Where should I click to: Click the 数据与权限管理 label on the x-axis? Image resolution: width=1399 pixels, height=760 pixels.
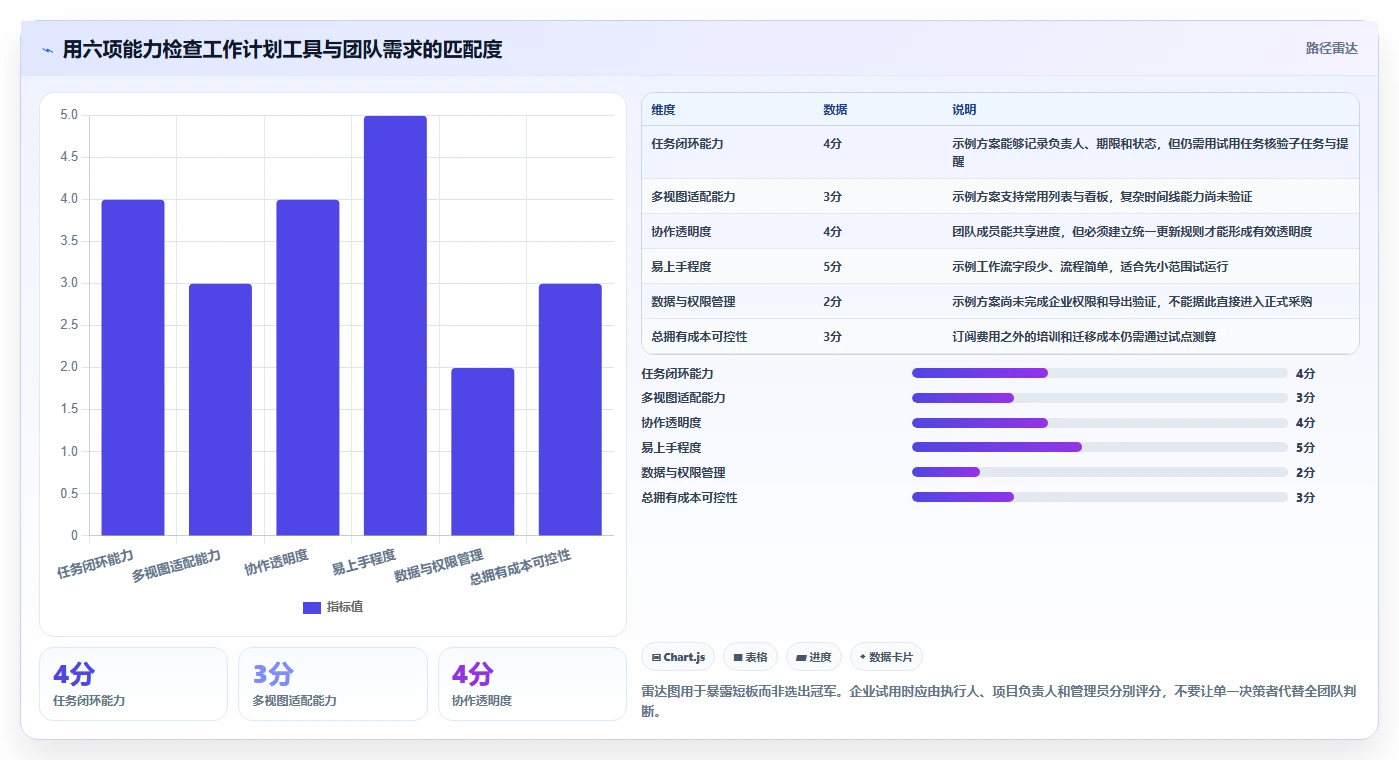click(x=439, y=566)
